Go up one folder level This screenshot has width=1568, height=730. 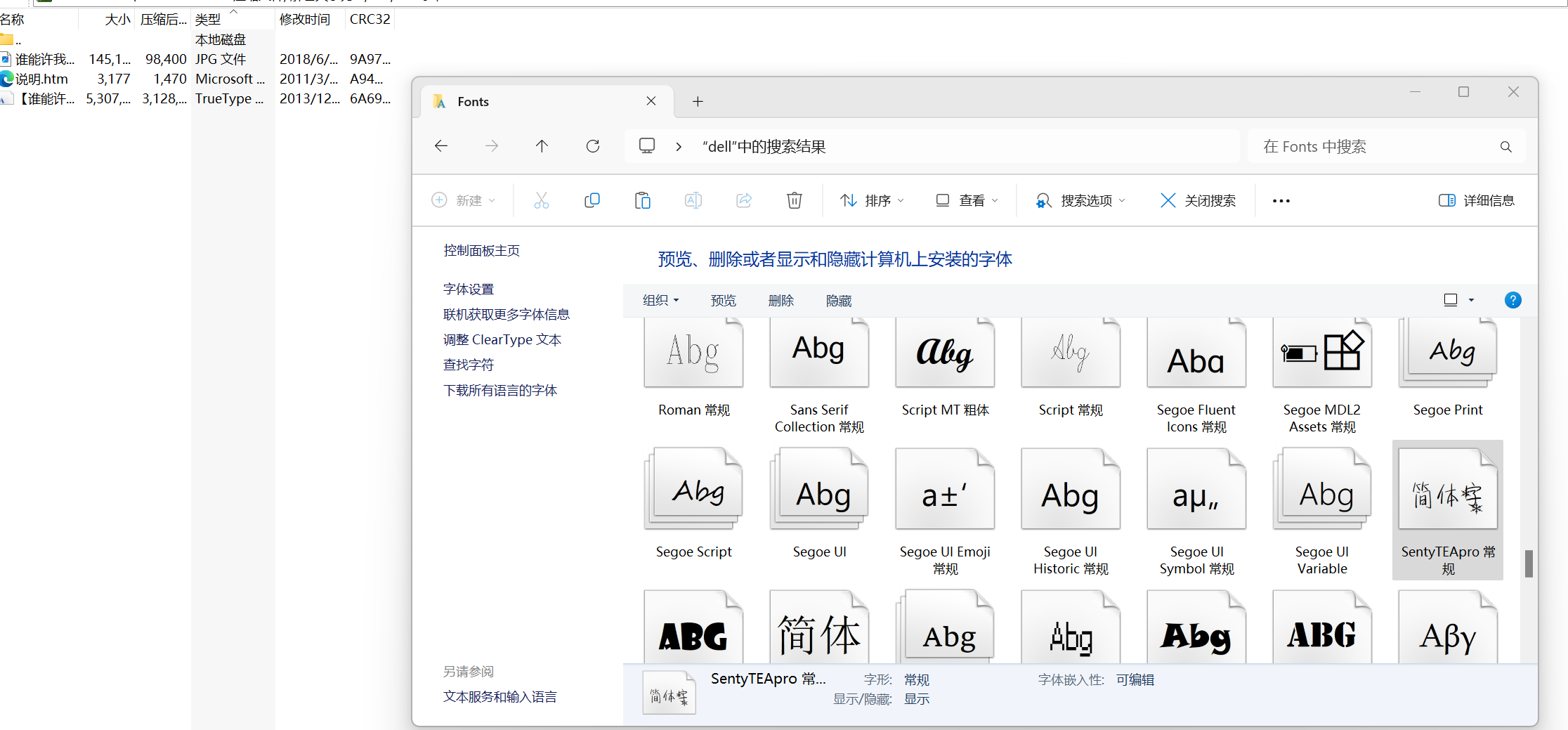pyautogui.click(x=542, y=146)
